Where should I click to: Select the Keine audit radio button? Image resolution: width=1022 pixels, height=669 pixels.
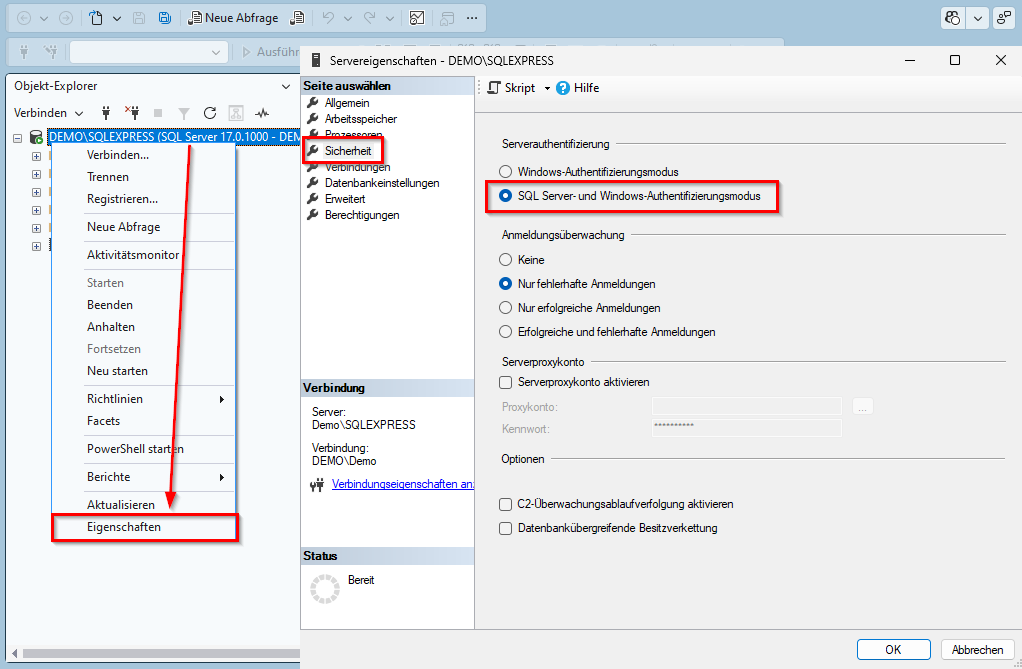[x=505, y=260]
